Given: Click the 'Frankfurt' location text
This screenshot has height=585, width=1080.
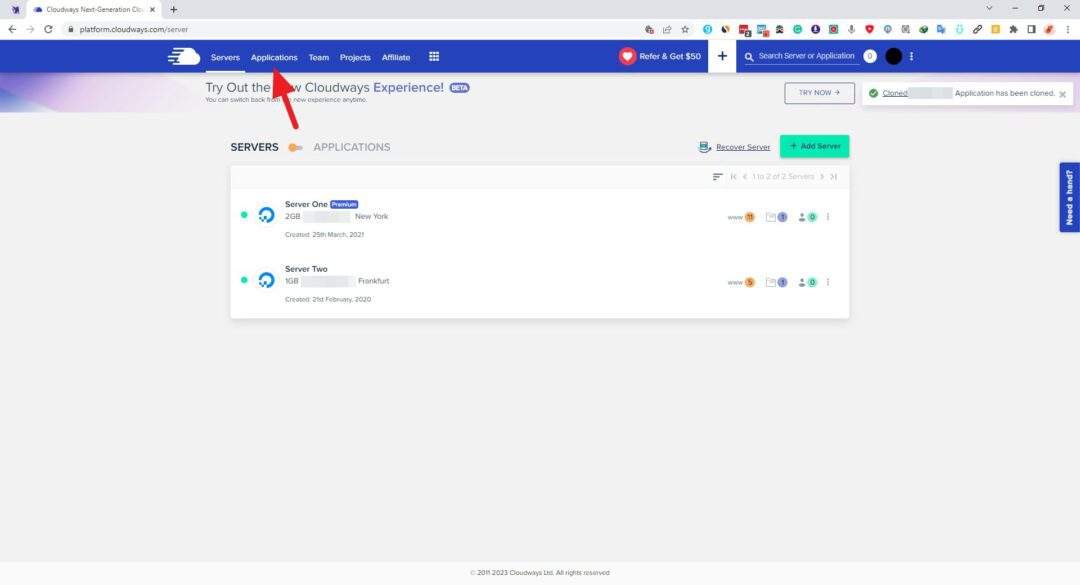Looking at the screenshot, I should 373,281.
